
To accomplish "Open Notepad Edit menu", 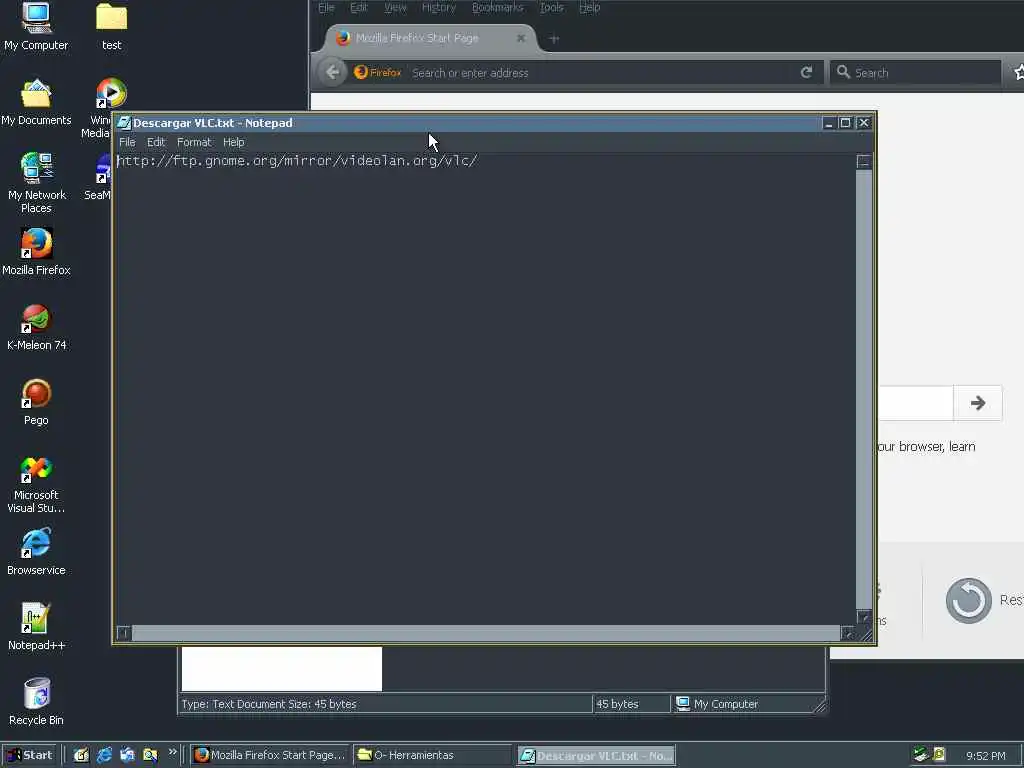I will pos(155,142).
